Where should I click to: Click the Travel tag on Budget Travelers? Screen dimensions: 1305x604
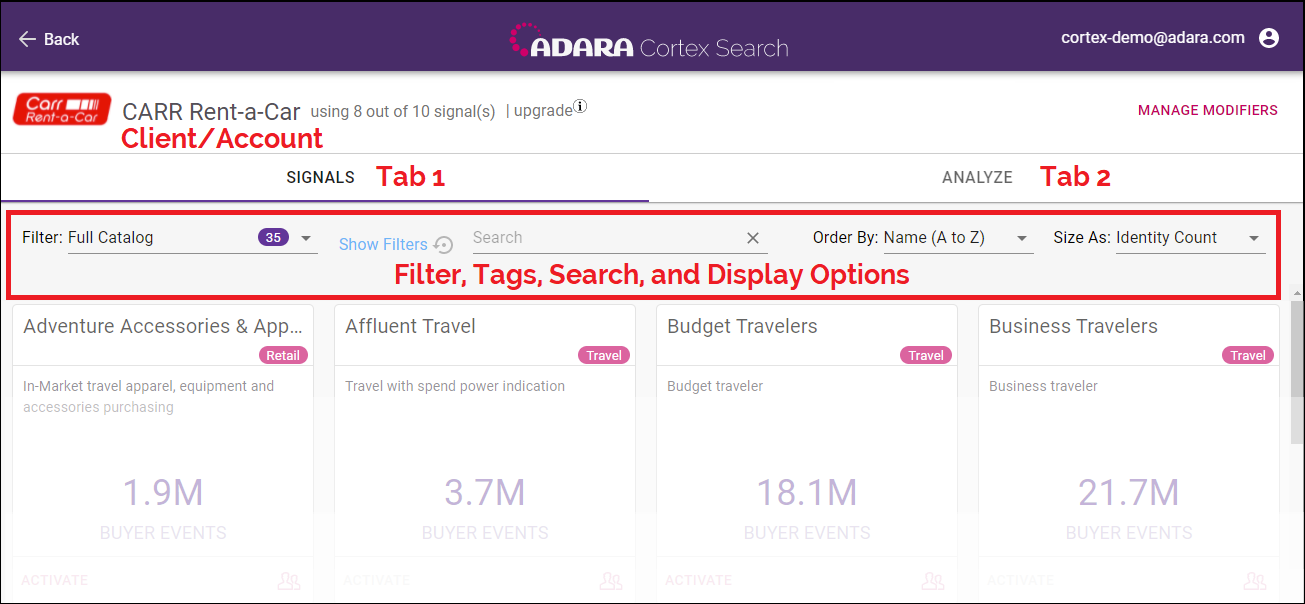(926, 355)
